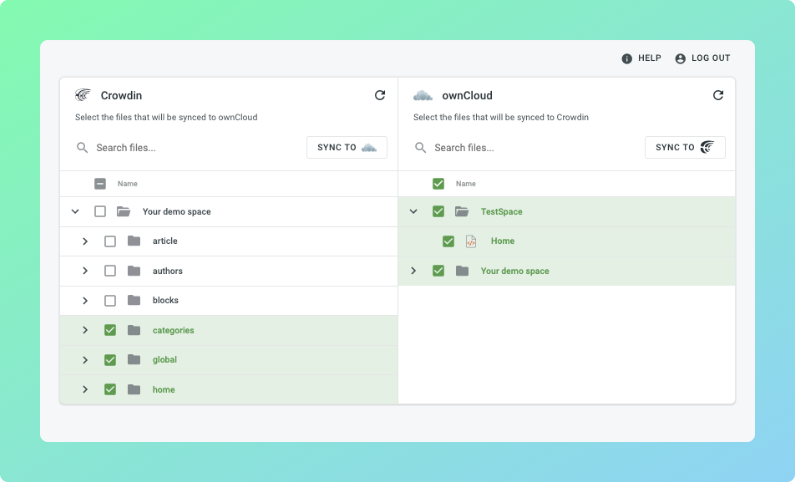795x482 pixels.
Task: Click the Home file document icon
Action: click(471, 241)
